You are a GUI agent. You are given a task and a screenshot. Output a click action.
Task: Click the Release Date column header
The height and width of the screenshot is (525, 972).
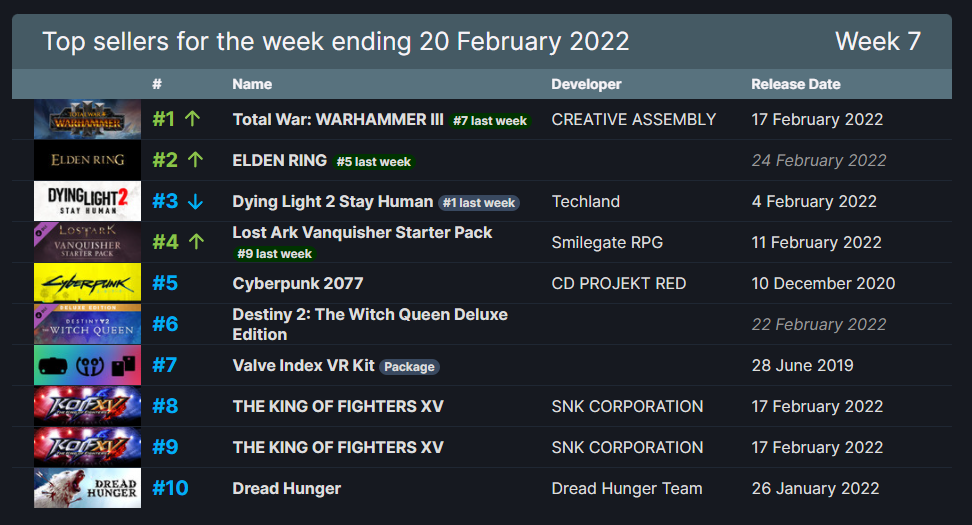[795, 84]
